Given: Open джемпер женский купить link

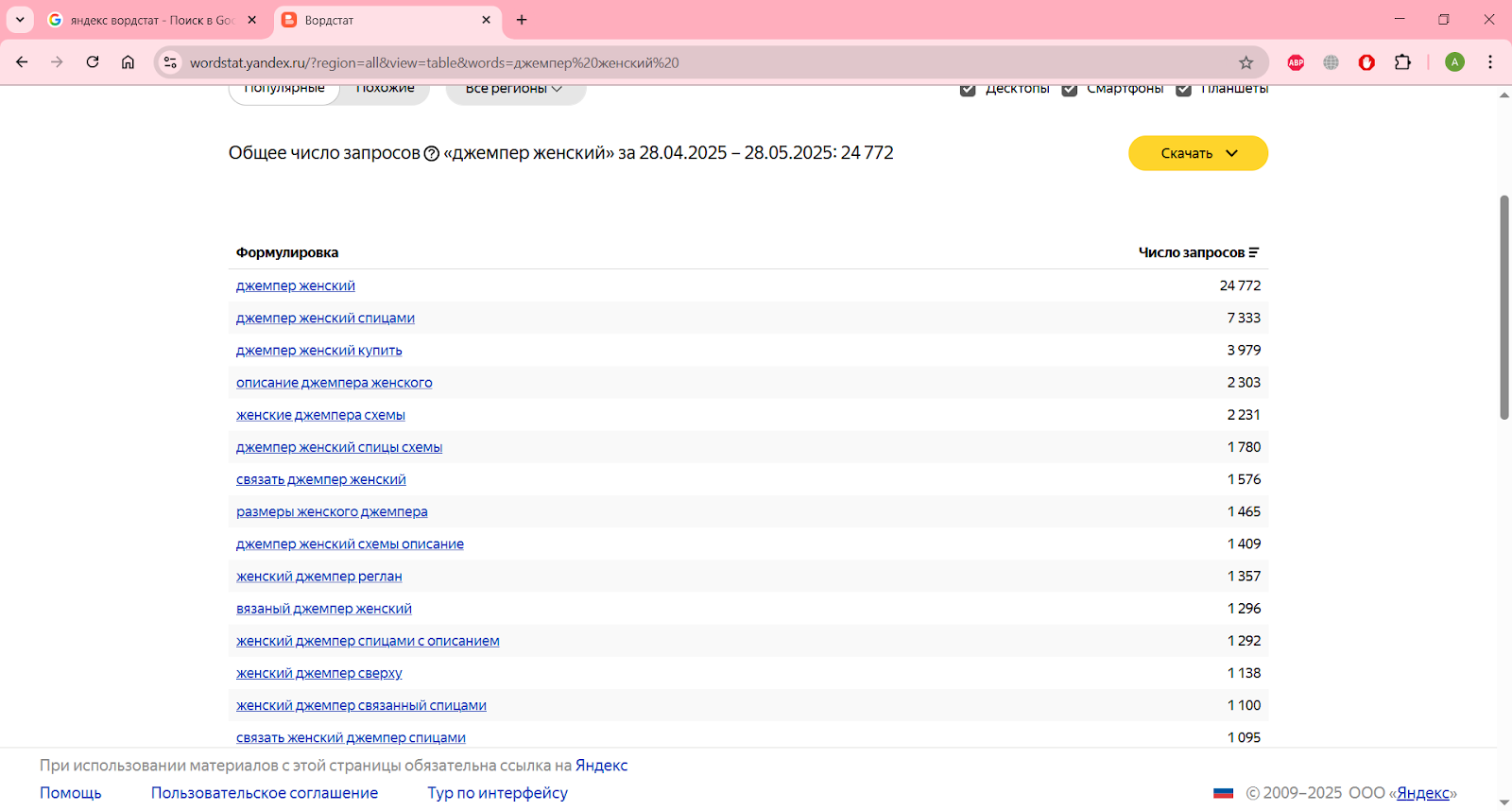Looking at the screenshot, I should 319,350.
